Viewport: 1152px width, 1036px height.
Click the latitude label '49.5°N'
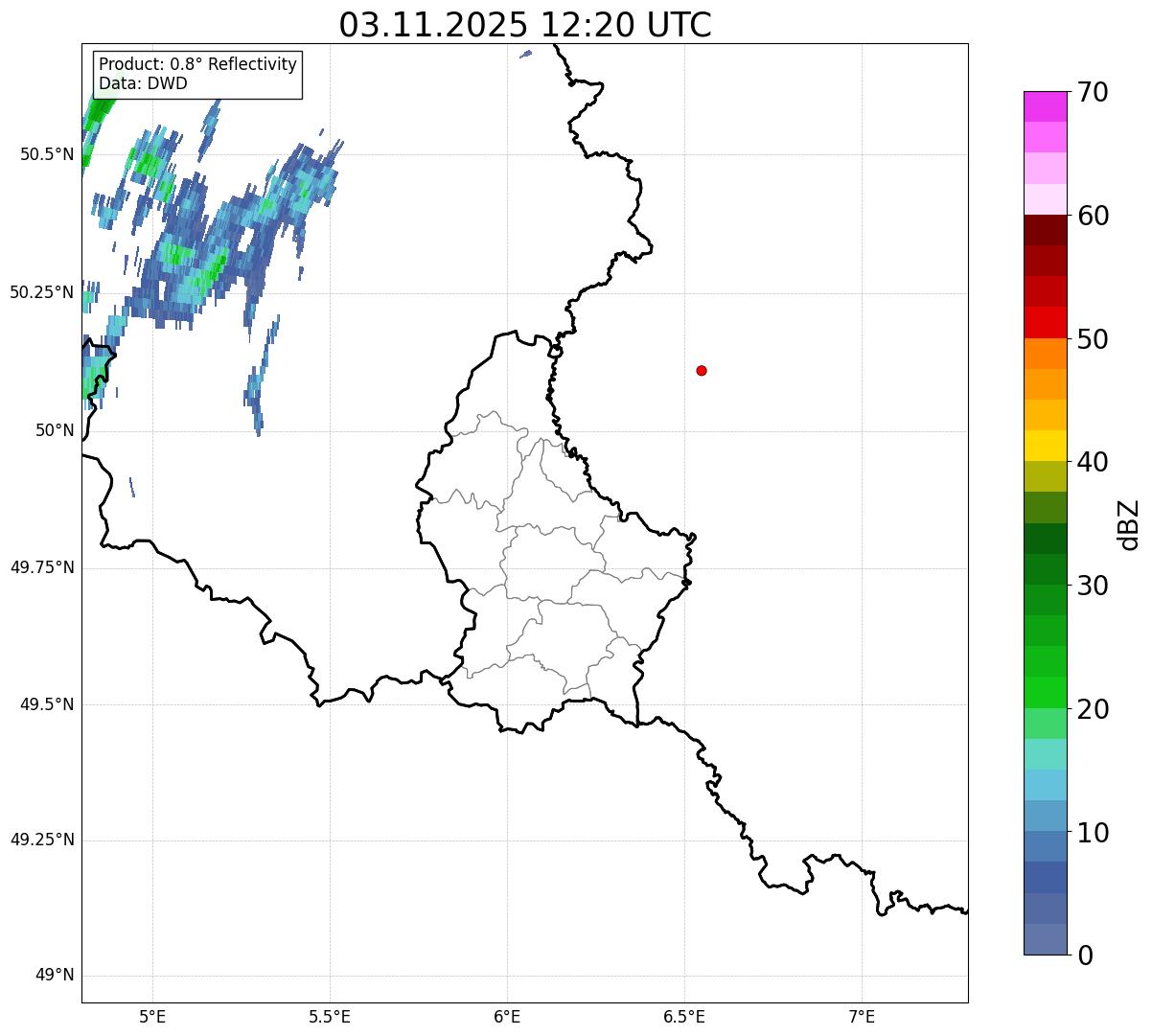[x=47, y=704]
